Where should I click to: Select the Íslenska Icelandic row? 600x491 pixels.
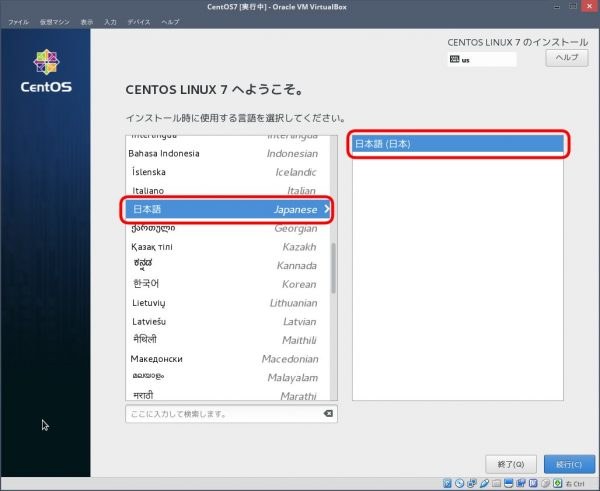tap(228, 172)
